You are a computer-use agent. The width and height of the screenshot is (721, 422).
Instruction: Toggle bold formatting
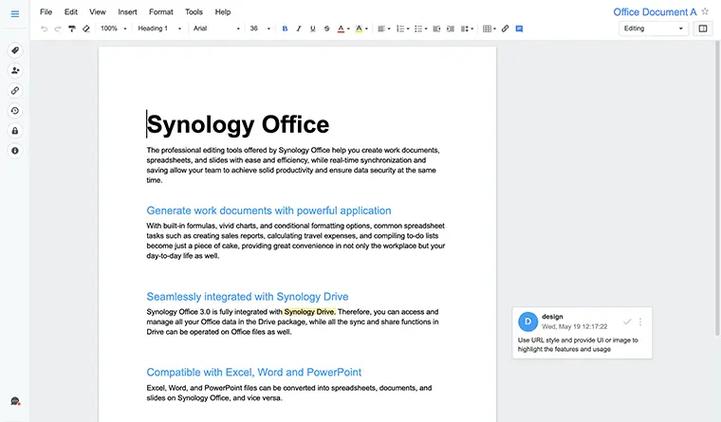tap(285, 29)
